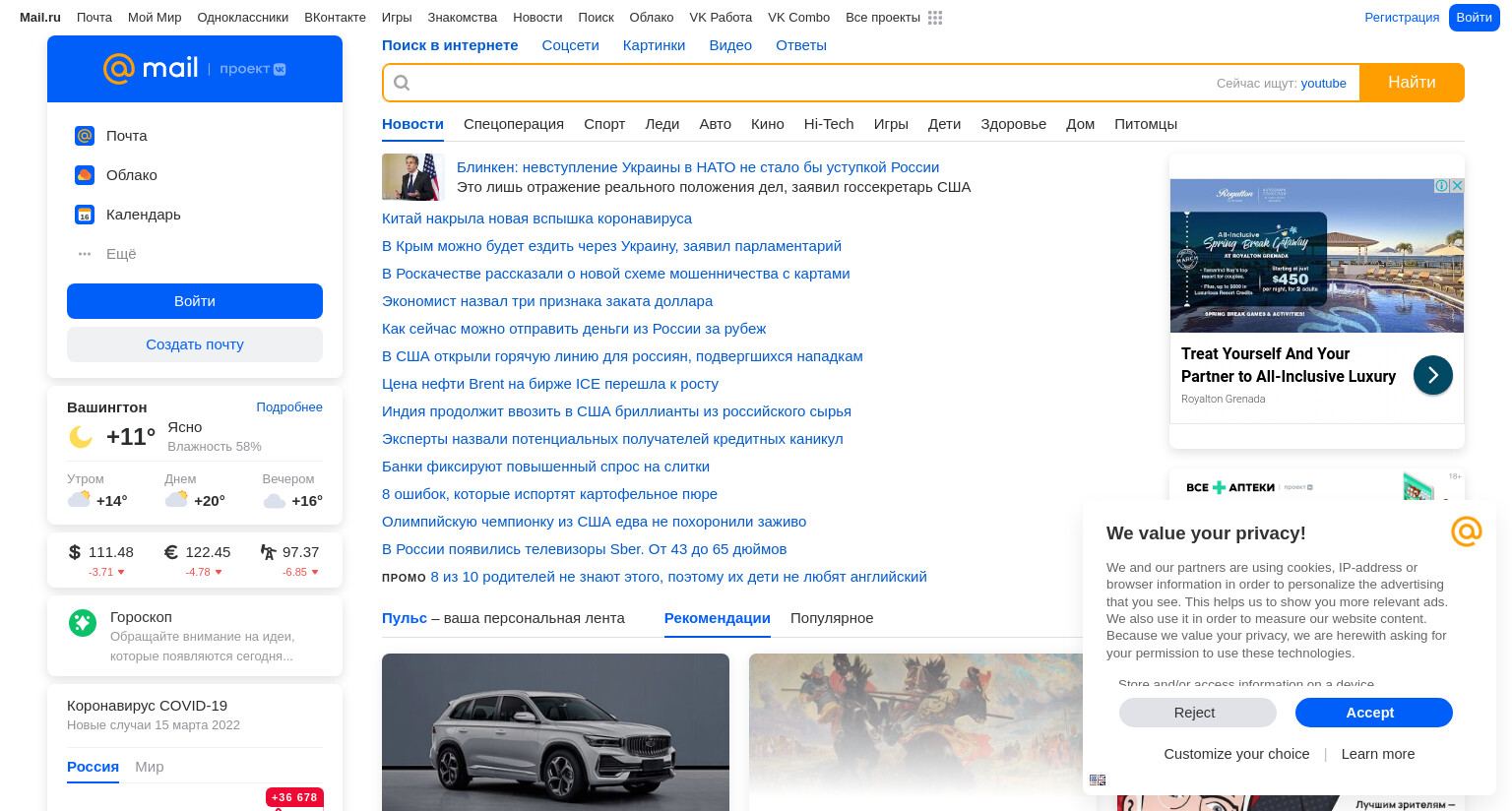The height and width of the screenshot is (811, 1512).
Task: Switch to the Питомцы tab
Action: 1146,124
